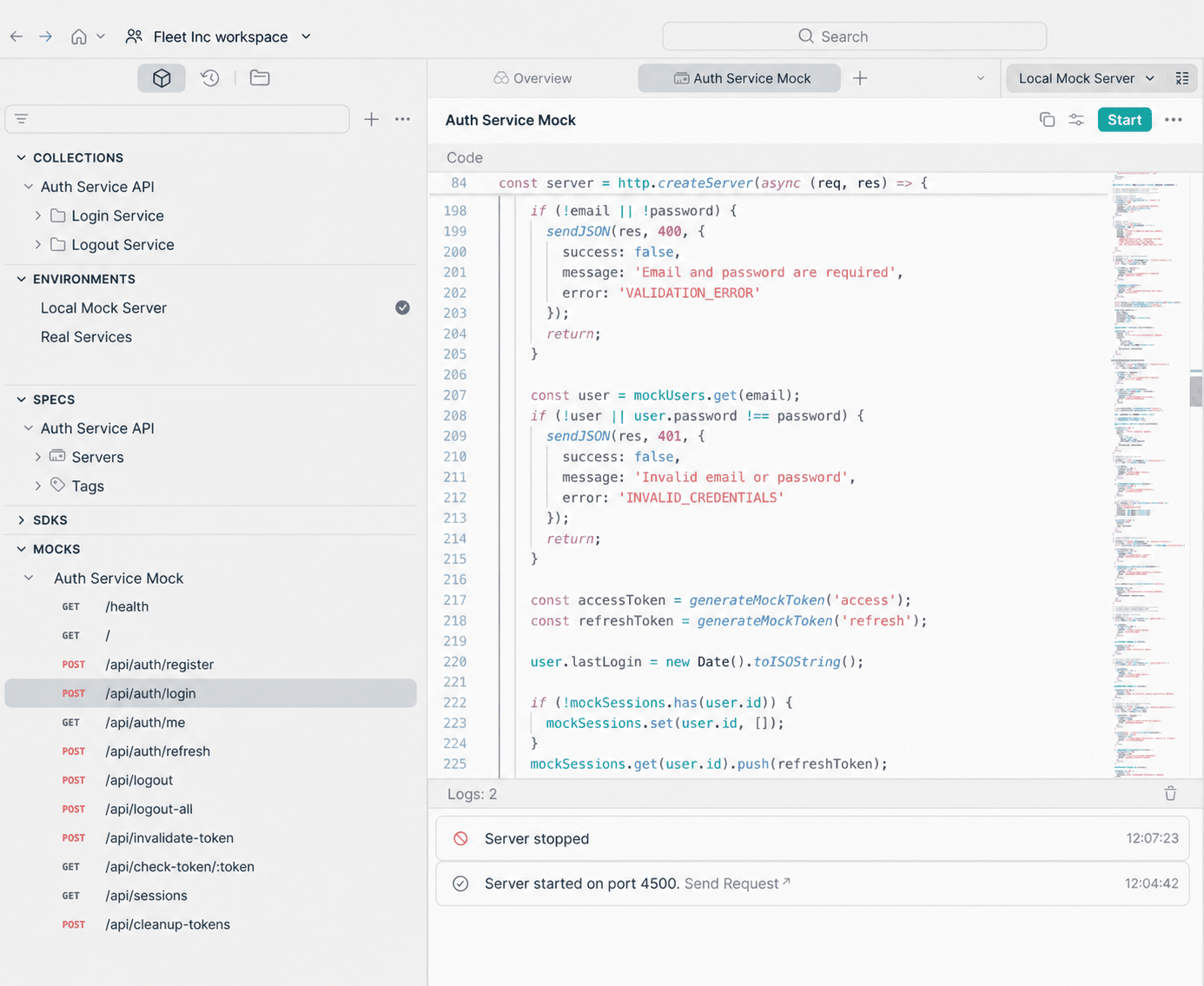
Task: Switch to the Overview tab
Action: (533, 78)
